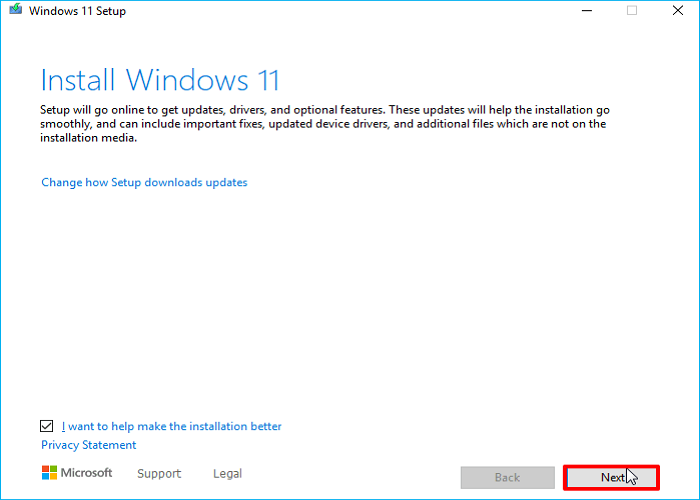Open the Privacy Statement link

[x=88, y=445]
